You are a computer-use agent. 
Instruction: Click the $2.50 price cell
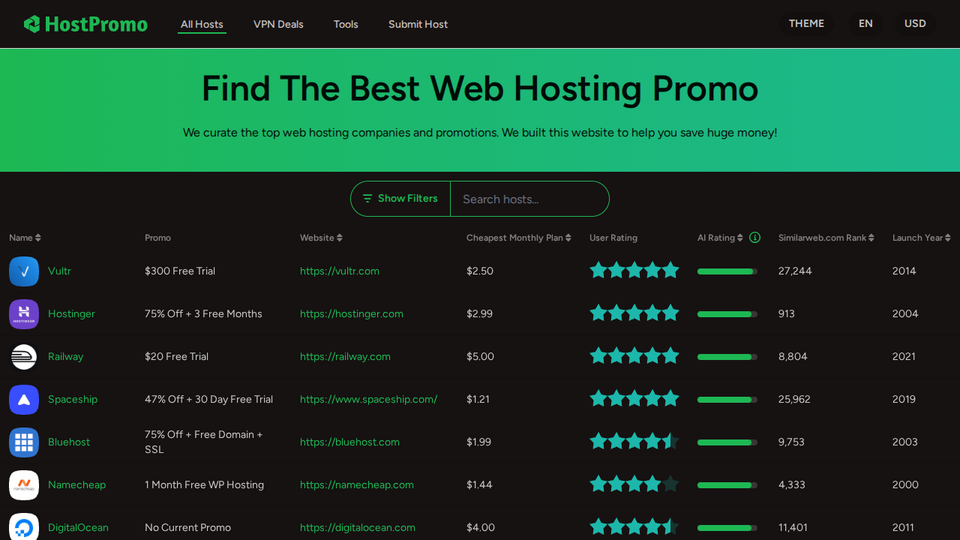click(x=479, y=271)
